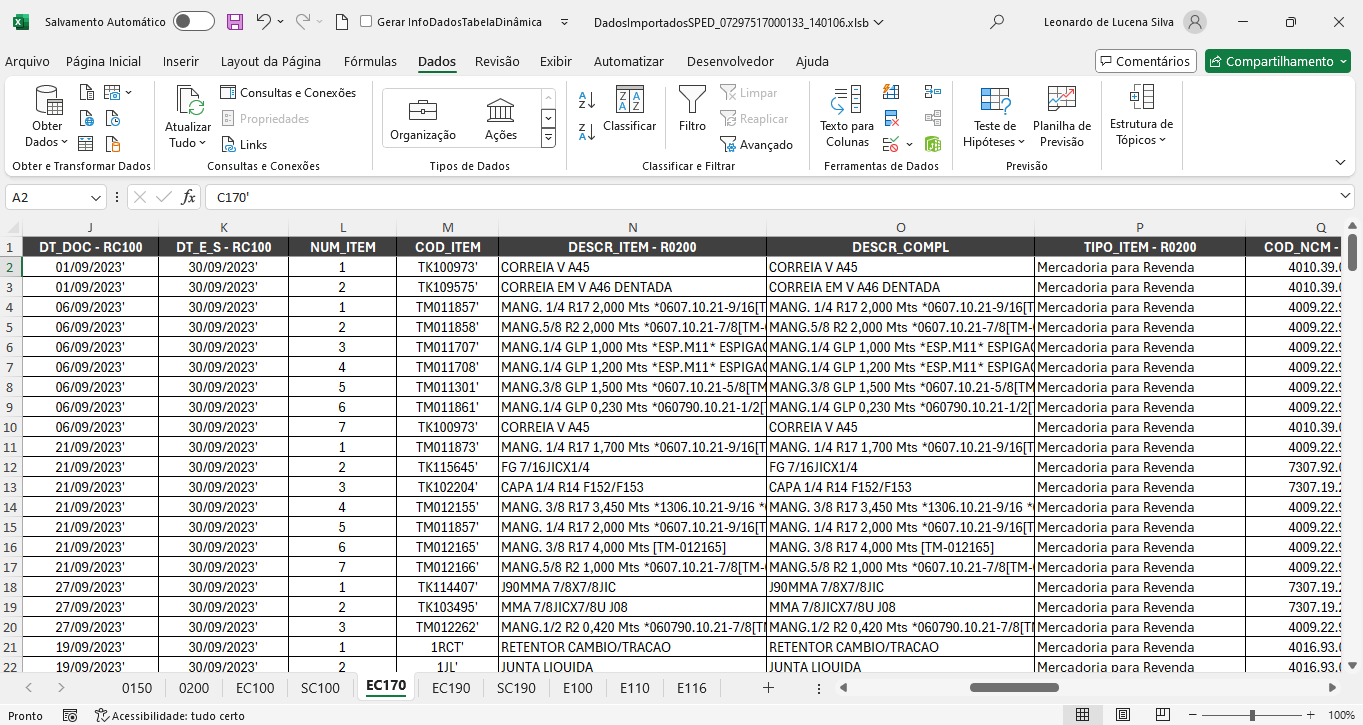
Task: Switch to the EC190 sheet tab
Action: [x=451, y=688]
